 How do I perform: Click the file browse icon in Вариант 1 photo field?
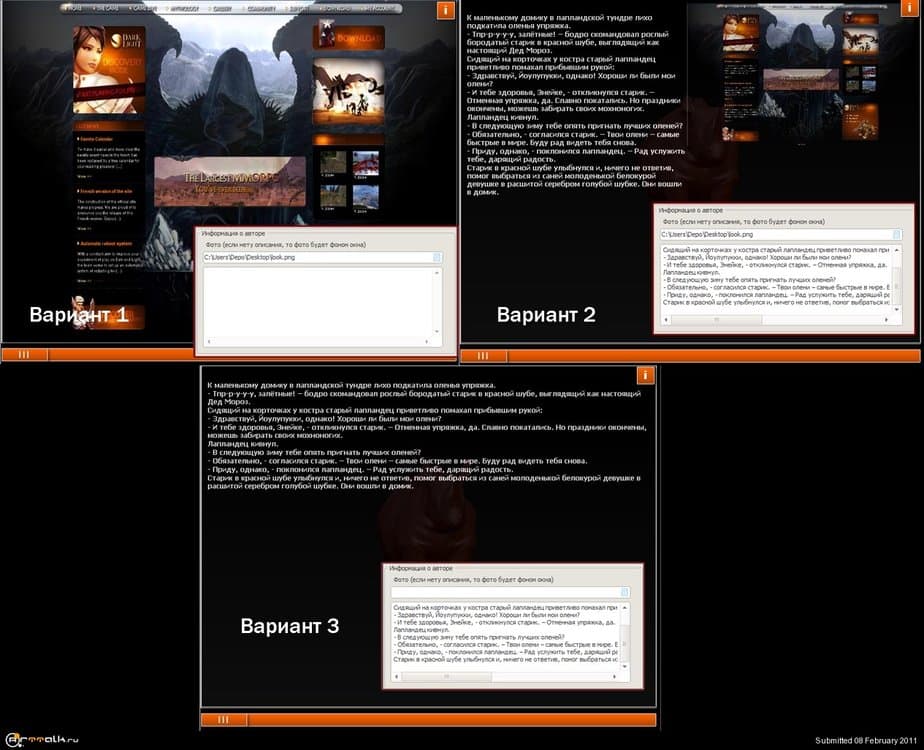tap(437, 257)
